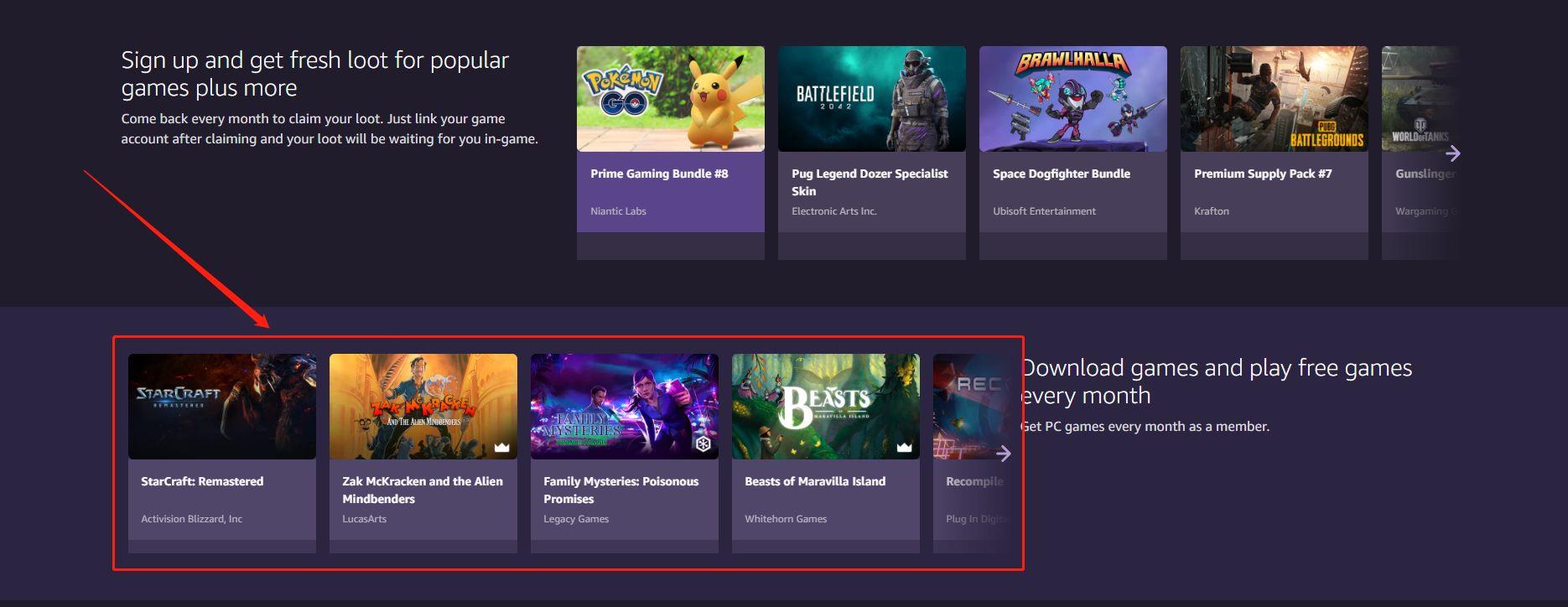Select the StarCraft: Remastered title
This screenshot has height=607, width=1568.
click(x=202, y=481)
